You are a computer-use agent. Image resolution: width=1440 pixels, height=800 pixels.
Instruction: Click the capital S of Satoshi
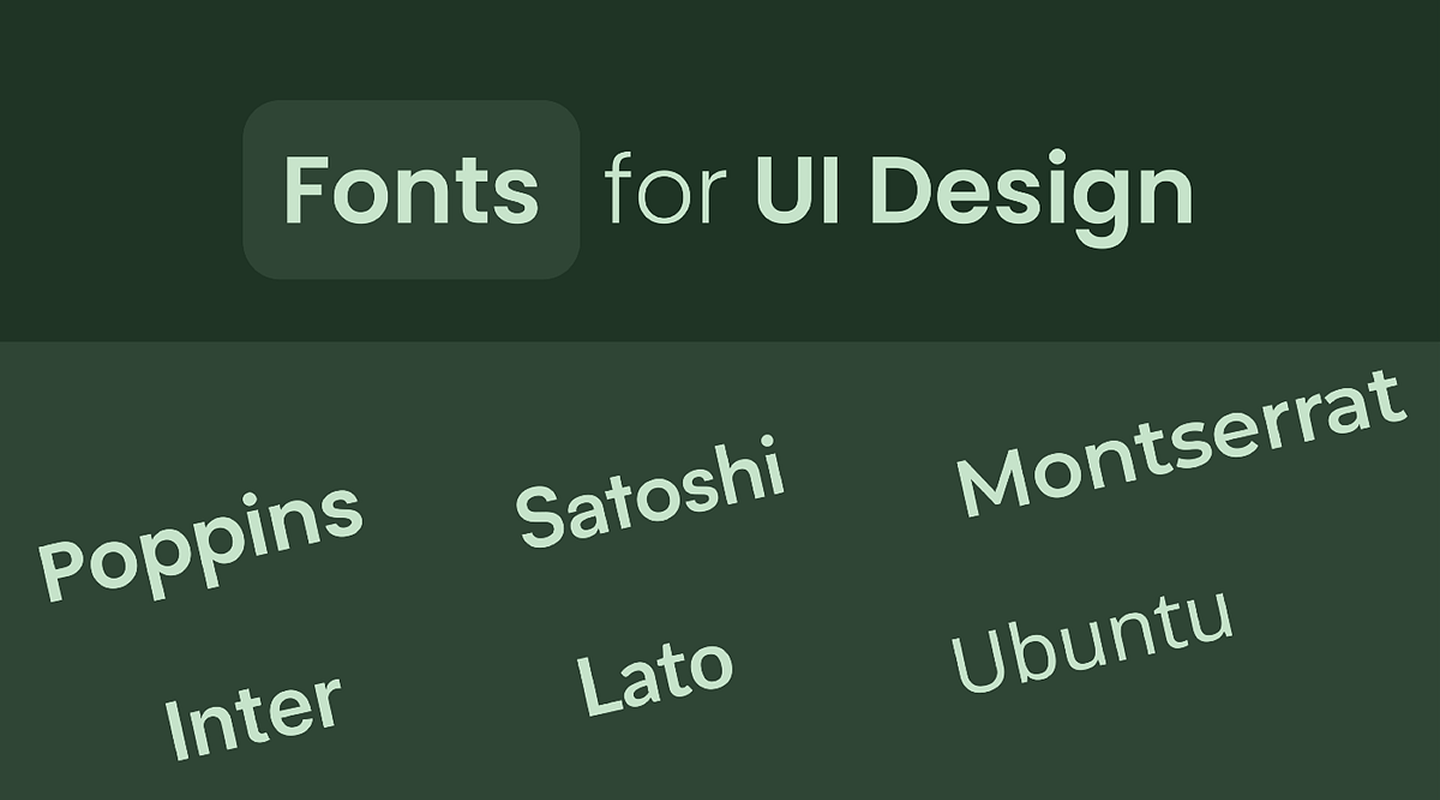coord(541,516)
